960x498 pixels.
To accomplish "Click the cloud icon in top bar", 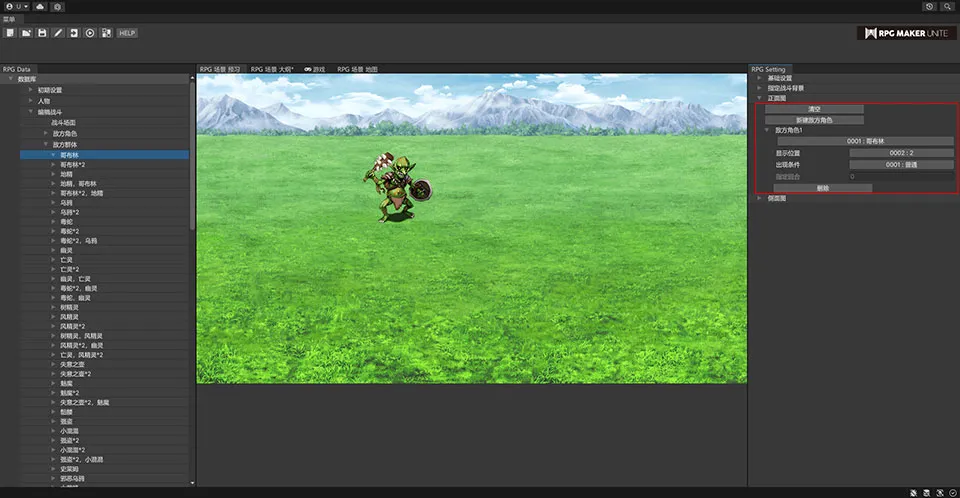I will click(39, 6).
